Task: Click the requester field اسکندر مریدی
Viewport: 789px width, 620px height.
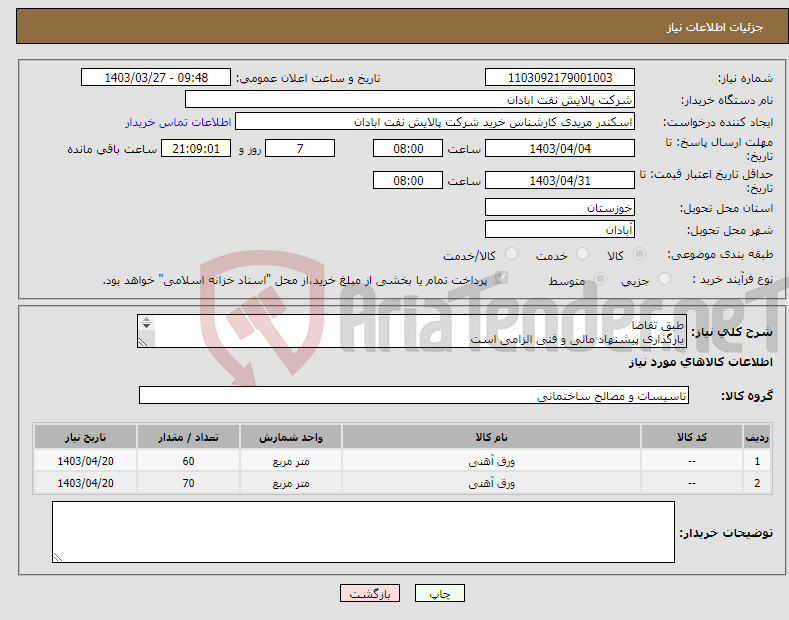Action: 435,122
